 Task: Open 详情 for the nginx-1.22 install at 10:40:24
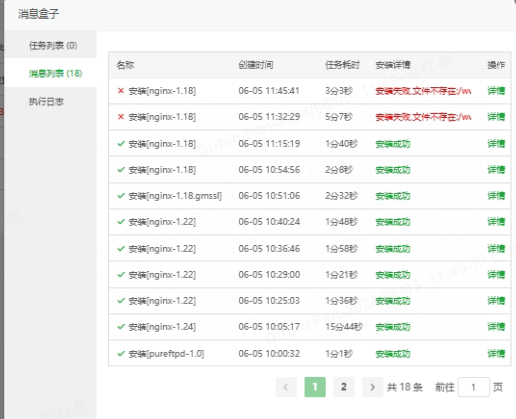tap(496, 222)
